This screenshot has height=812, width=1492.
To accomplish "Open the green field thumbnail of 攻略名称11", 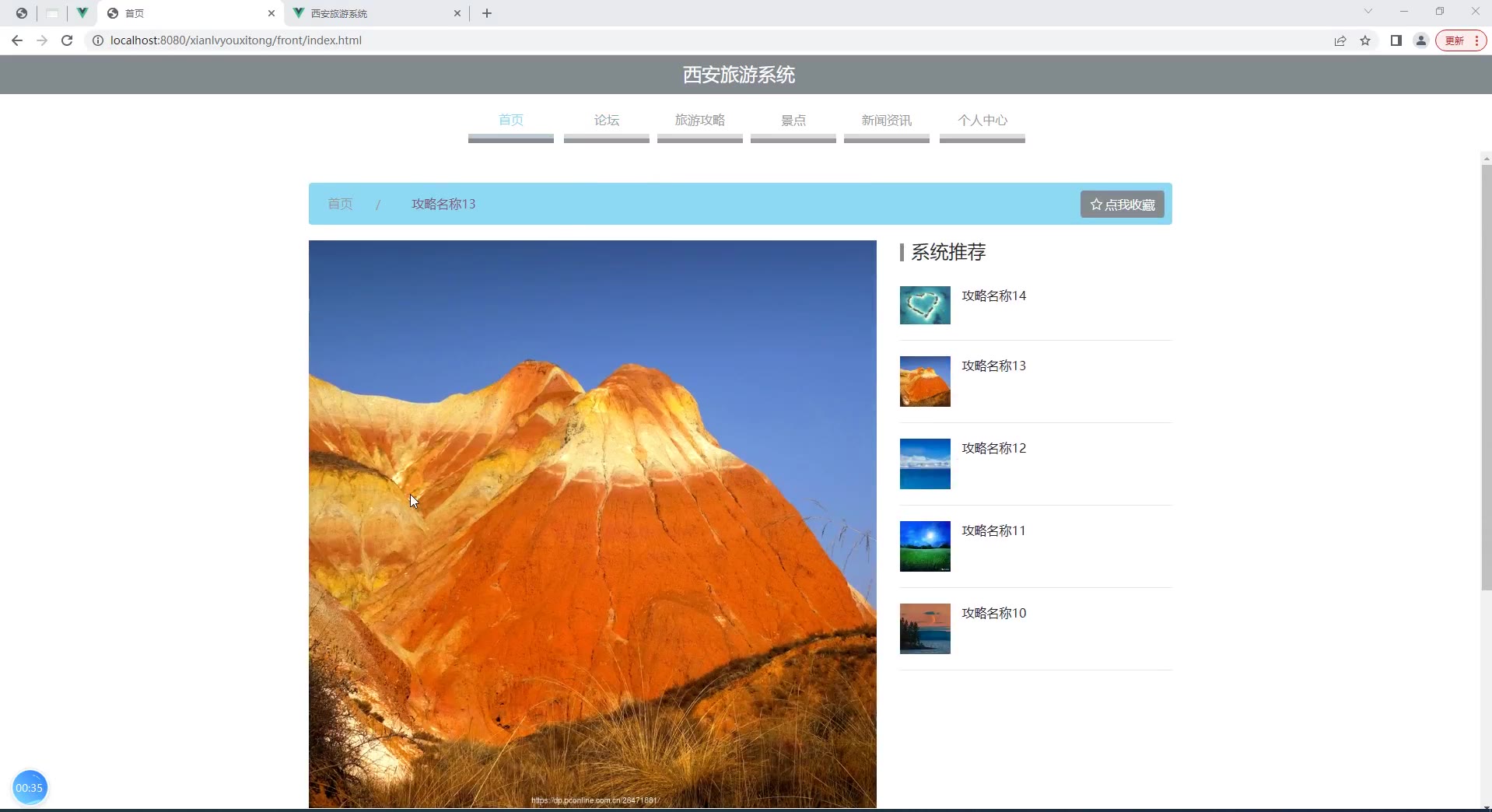I will (x=925, y=546).
